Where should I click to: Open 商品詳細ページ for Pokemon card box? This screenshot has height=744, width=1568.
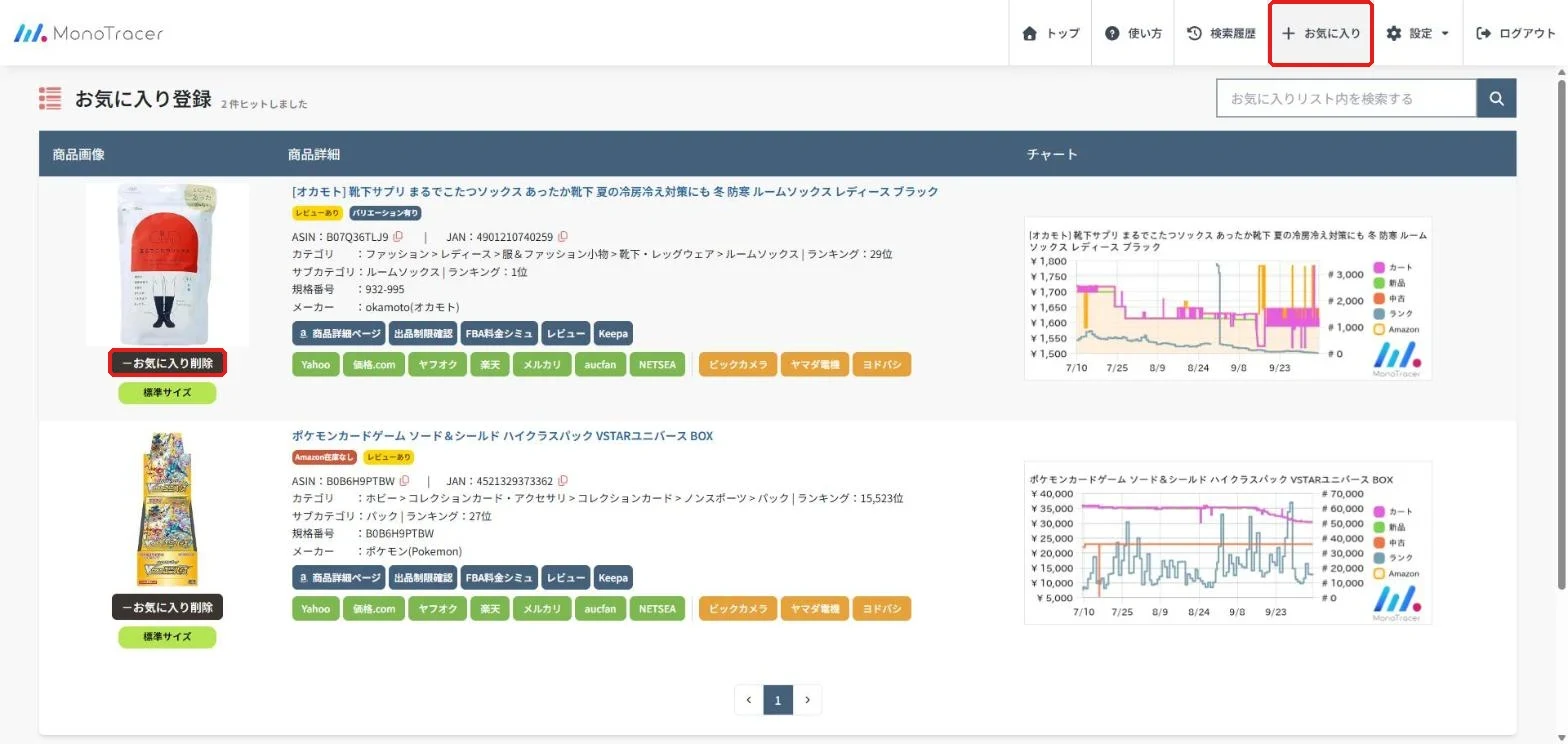(339, 577)
